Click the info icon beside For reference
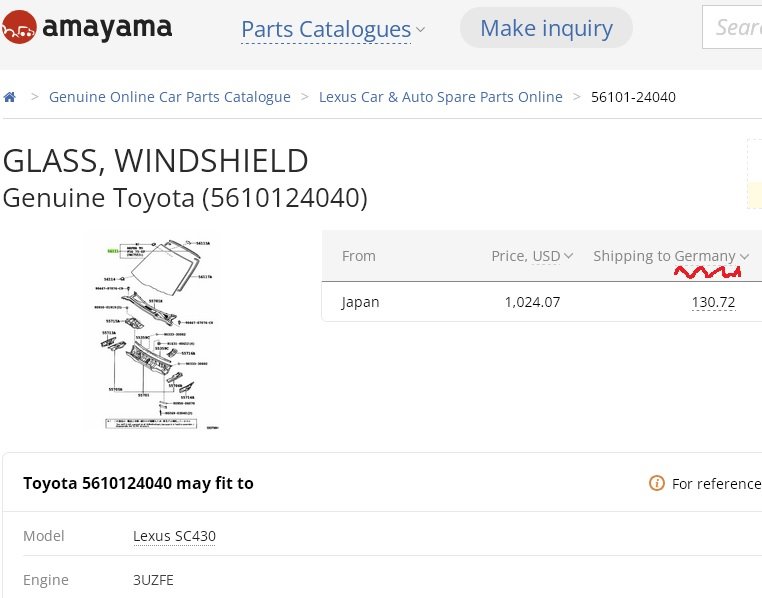Image resolution: width=762 pixels, height=598 pixels. [657, 483]
